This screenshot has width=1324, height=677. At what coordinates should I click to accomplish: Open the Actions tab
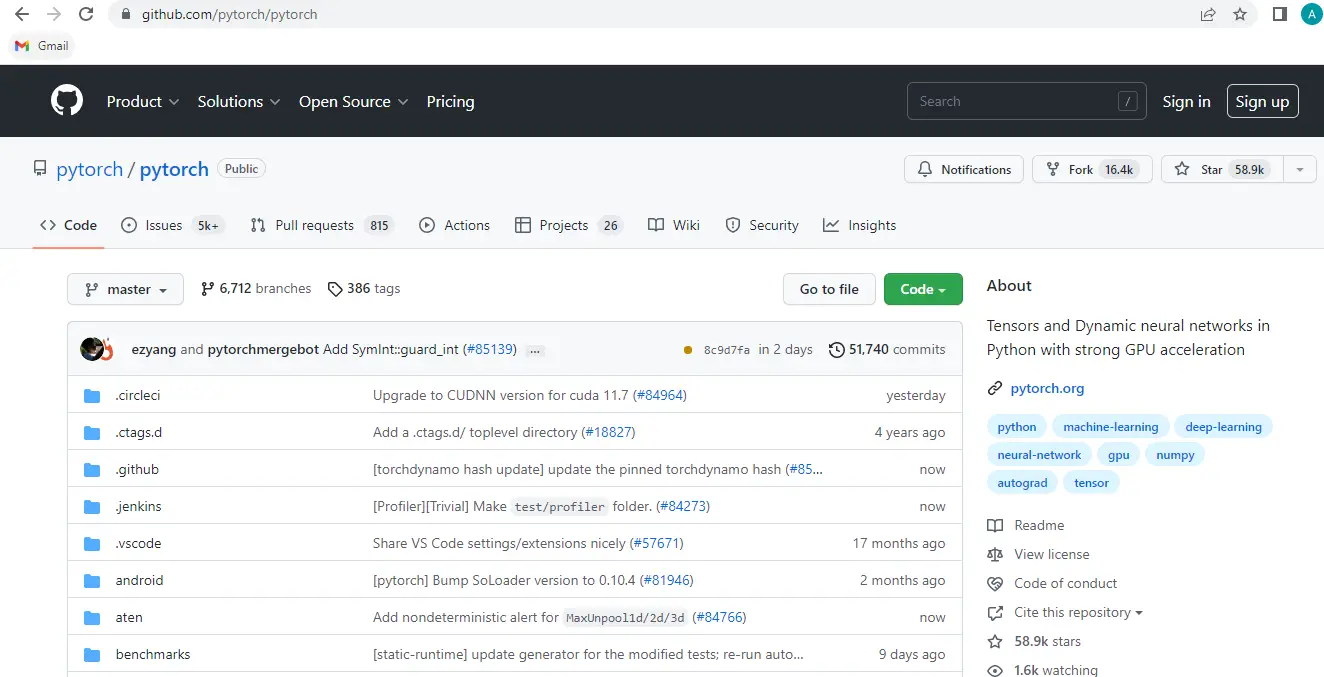455,225
